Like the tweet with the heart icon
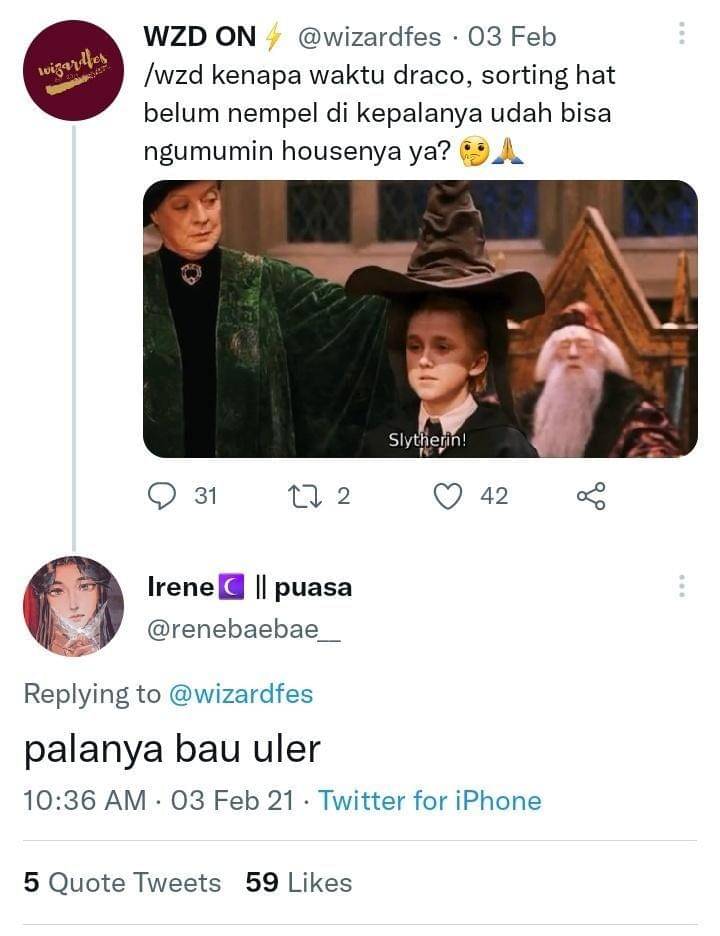Image resolution: width=720 pixels, height=936 pixels. pos(450,496)
